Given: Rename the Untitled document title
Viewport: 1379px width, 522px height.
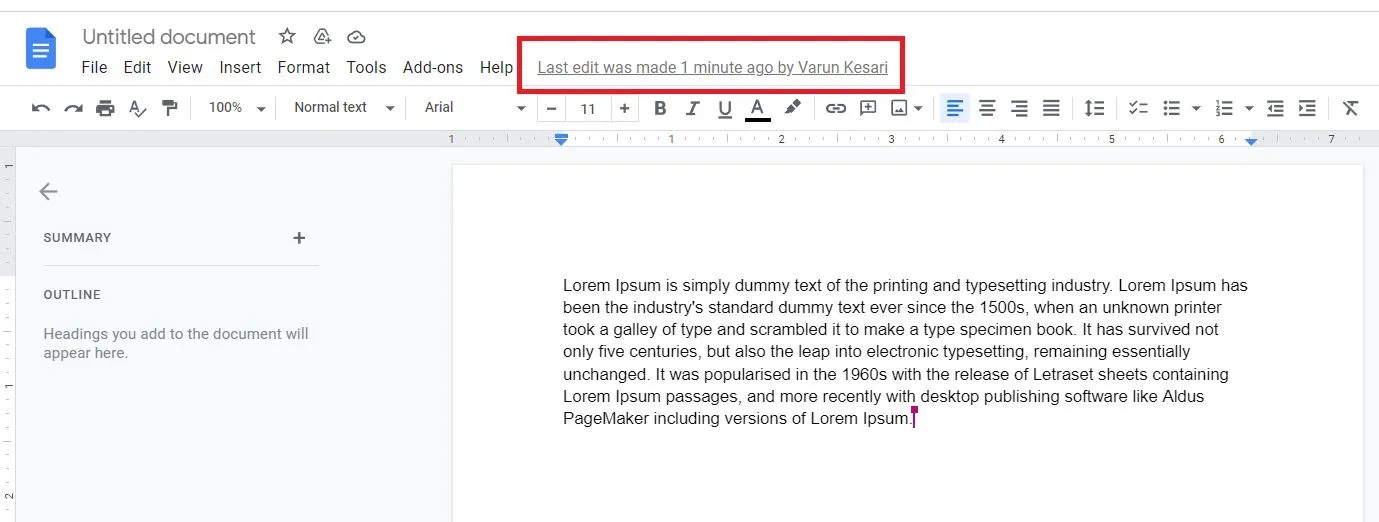Looking at the screenshot, I should tap(169, 37).
